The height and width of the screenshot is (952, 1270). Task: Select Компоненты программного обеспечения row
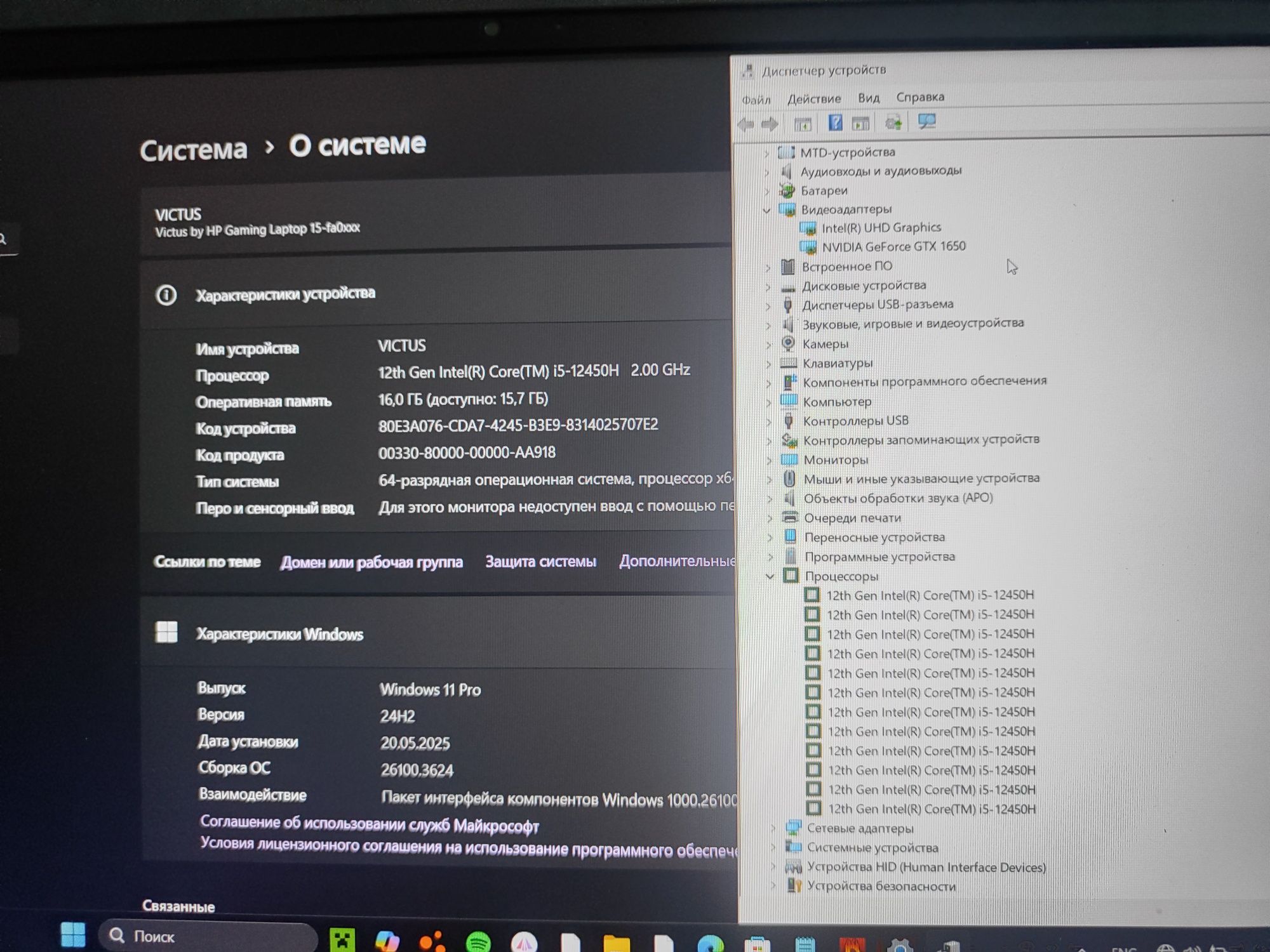(x=925, y=381)
